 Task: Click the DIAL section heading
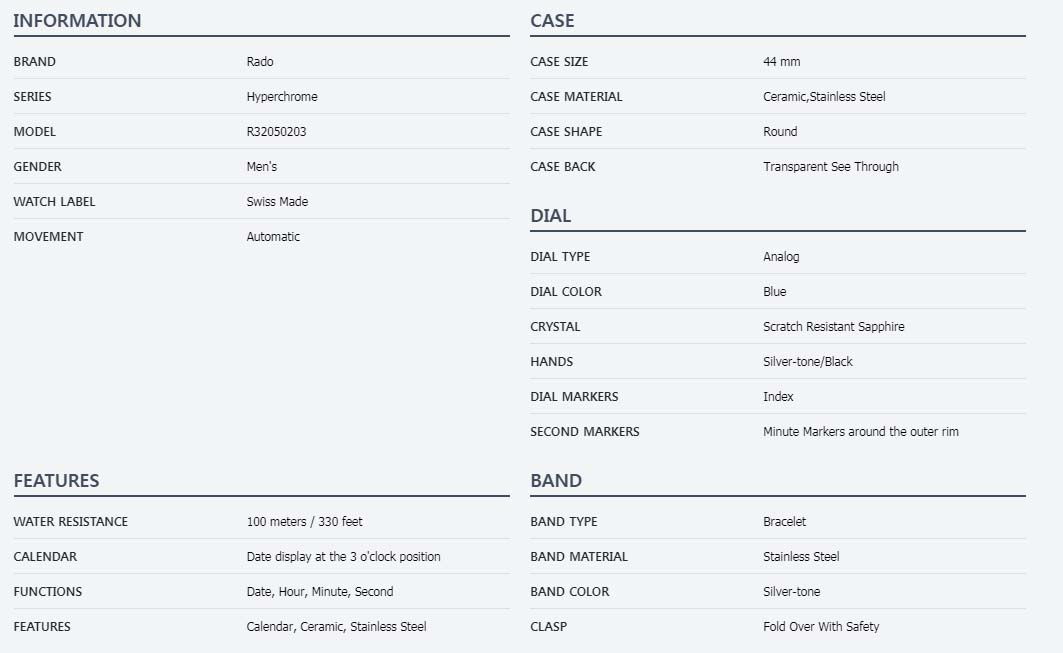click(x=550, y=216)
